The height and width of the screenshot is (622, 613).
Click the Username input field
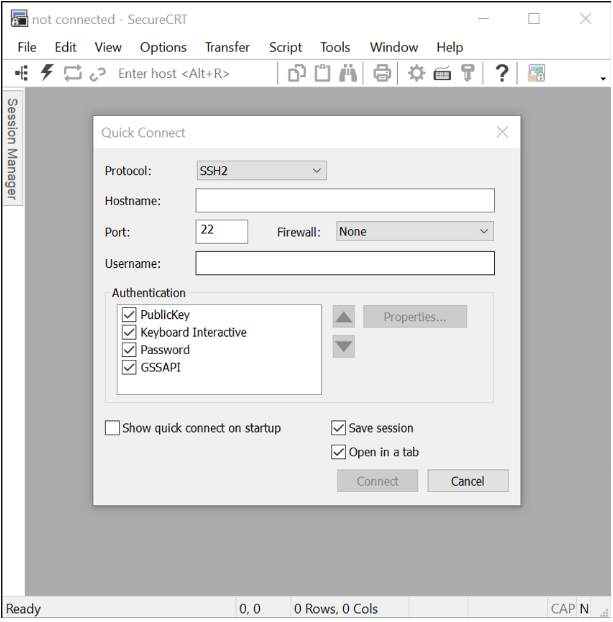[x=345, y=263]
